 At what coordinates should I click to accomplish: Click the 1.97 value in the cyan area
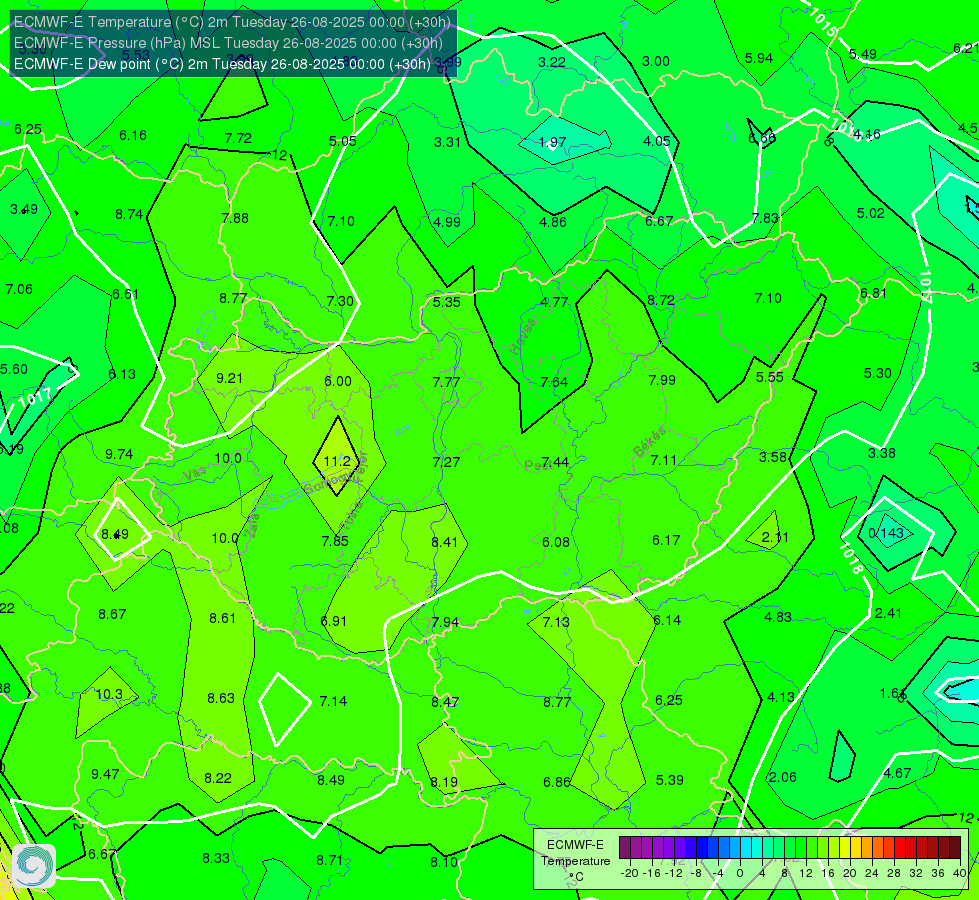point(552,142)
